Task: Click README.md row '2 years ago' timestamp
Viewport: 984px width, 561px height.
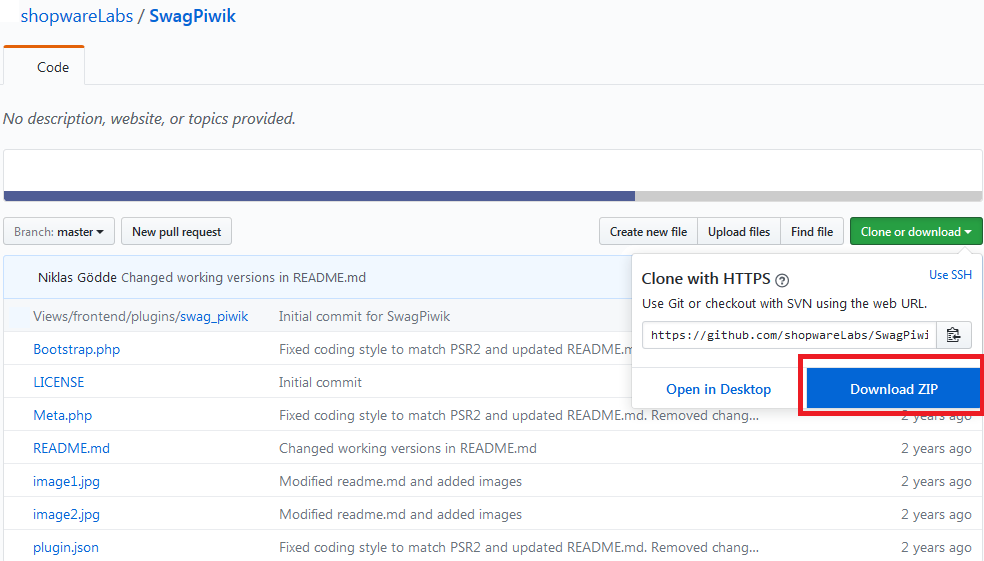Action: [x=936, y=448]
